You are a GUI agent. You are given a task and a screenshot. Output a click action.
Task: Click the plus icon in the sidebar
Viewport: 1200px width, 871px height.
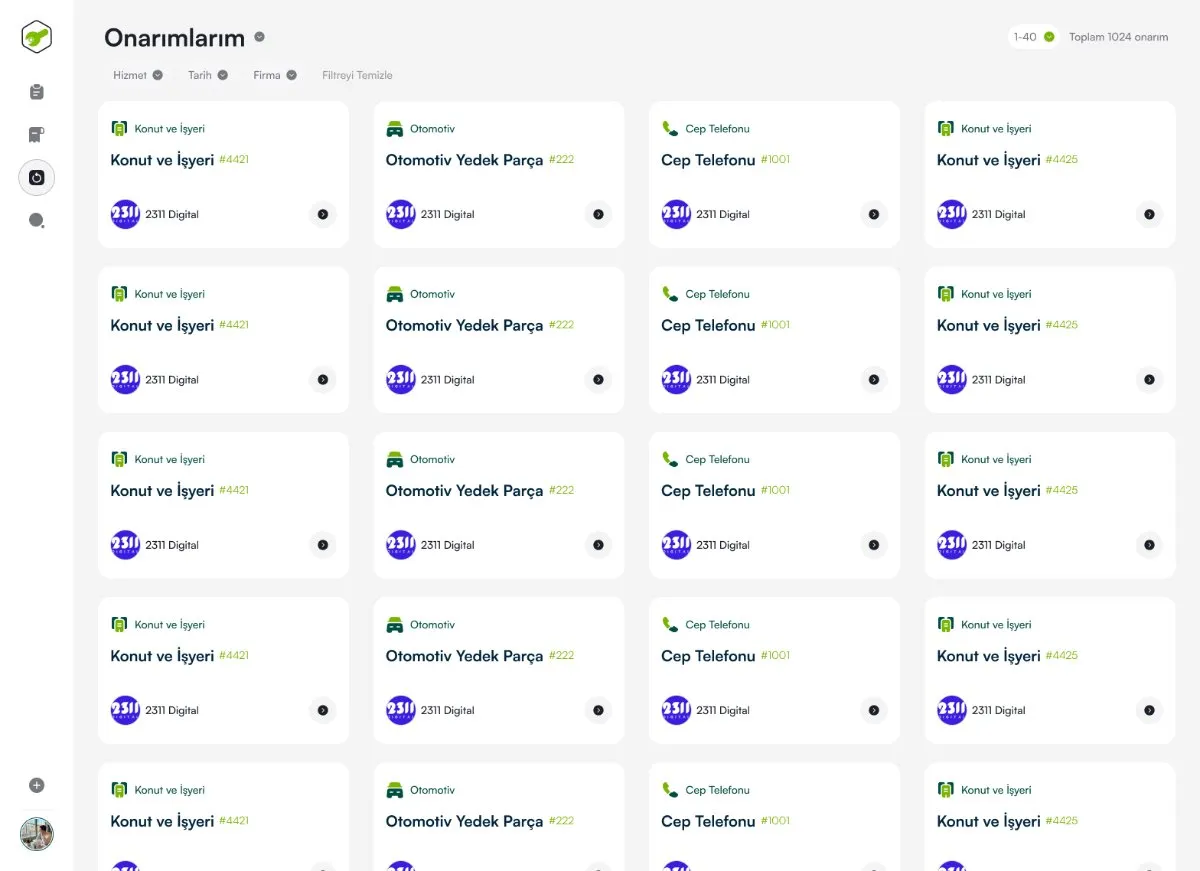(x=37, y=786)
